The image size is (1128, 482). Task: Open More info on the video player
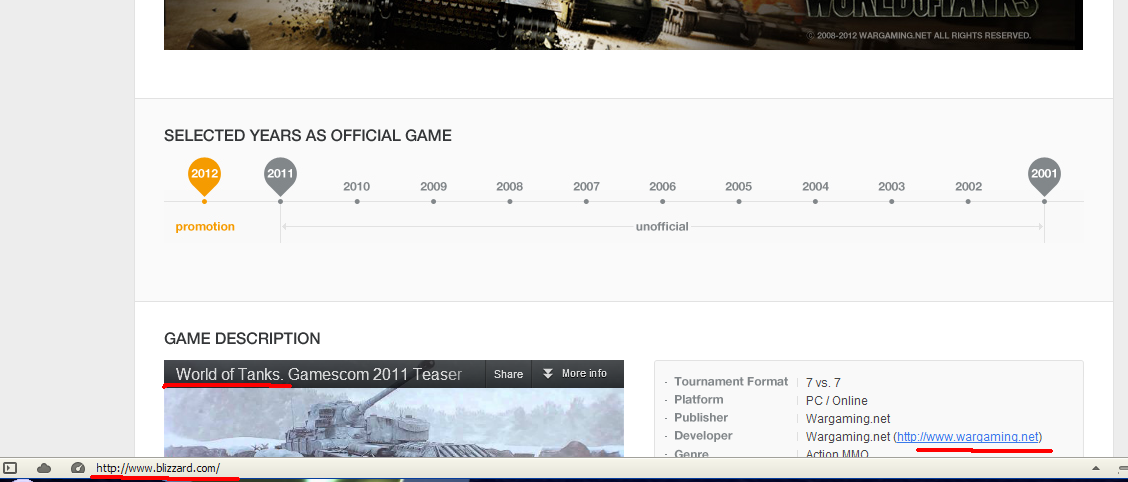tap(574, 374)
